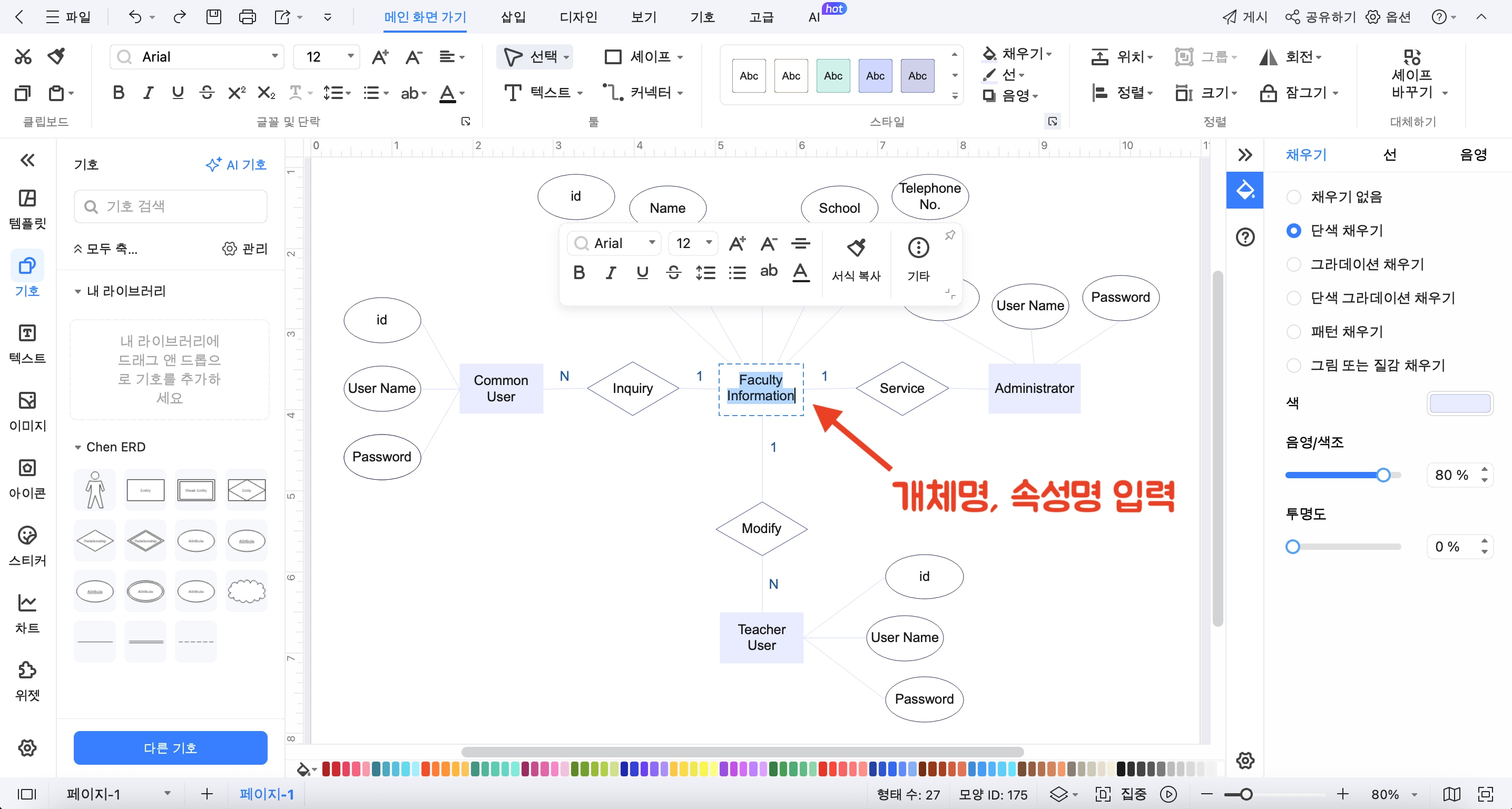1512x809 pixels.
Task: Select the actor stick-figure Chen ERD symbol
Action: pyautogui.click(x=95, y=490)
